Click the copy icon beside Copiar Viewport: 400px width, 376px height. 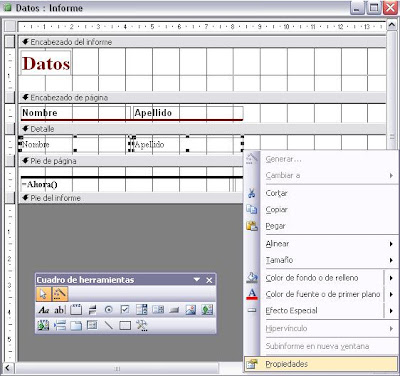coord(252,209)
